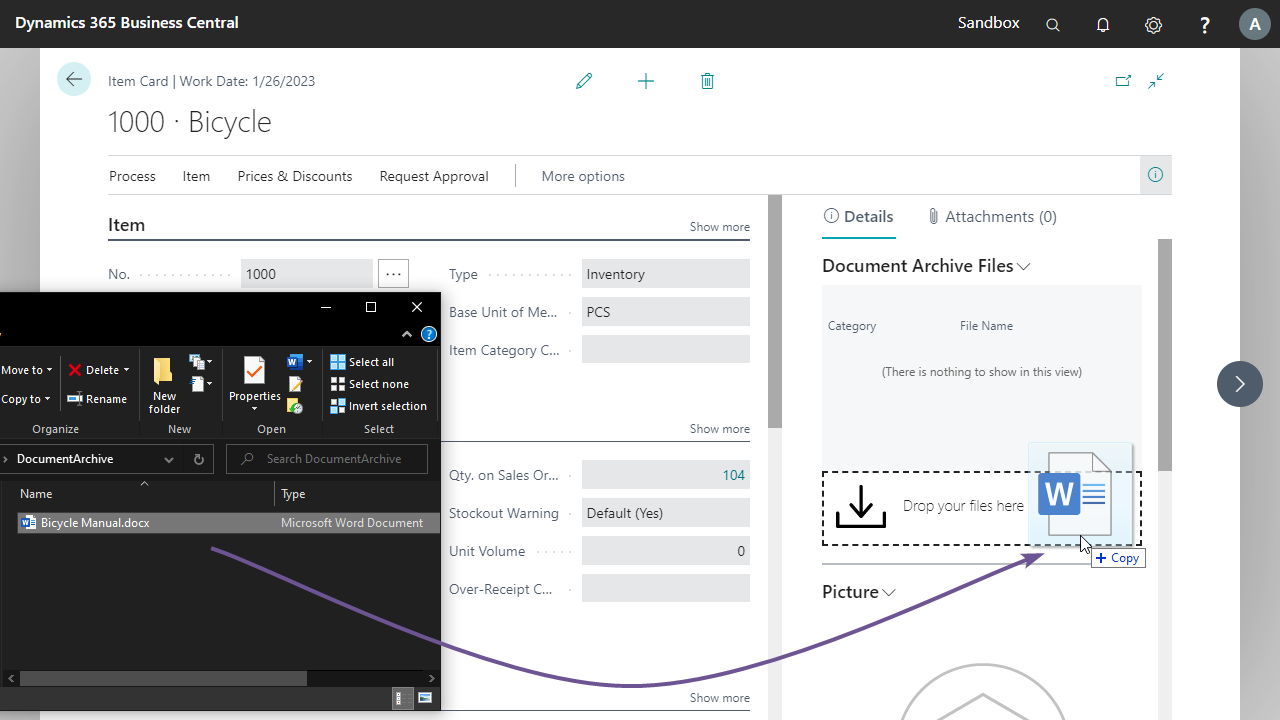Click the help question mark icon
Screen dimensions: 1280x720
pos(1205,25)
